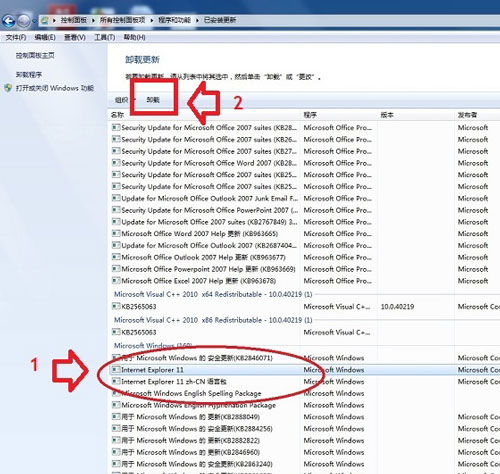This screenshot has width=500, height=474.
Task: Click the forward navigation arrow
Action: pos(24,21)
